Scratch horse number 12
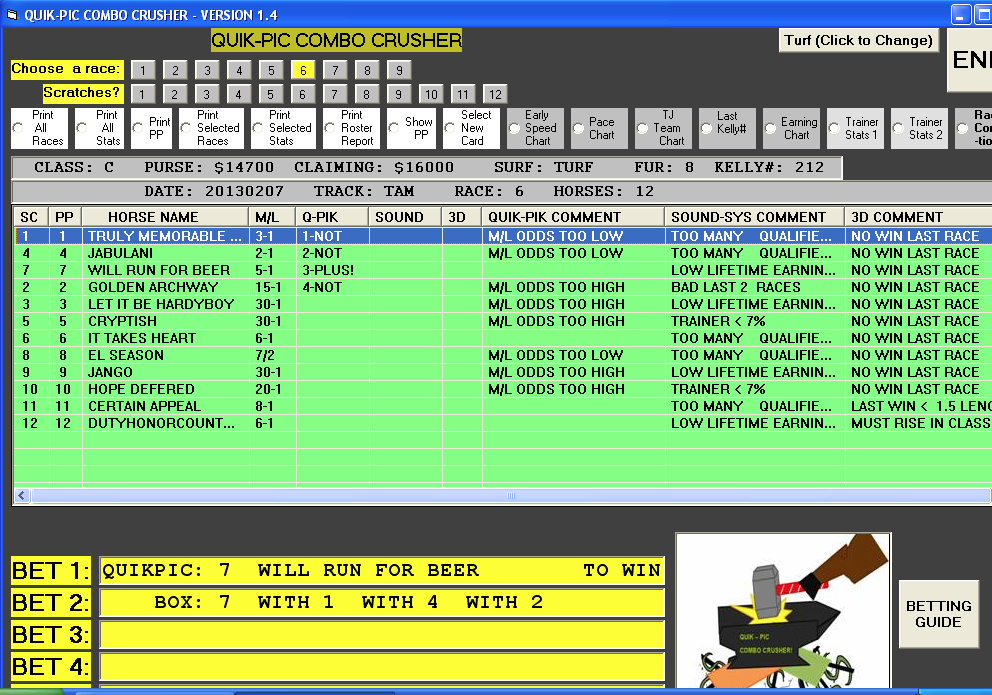 click(494, 94)
